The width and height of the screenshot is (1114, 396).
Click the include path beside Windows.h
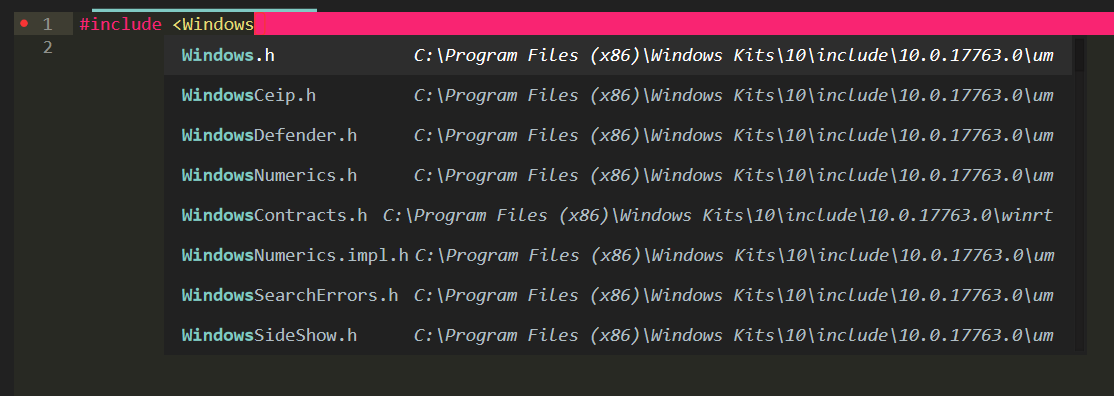coord(733,55)
